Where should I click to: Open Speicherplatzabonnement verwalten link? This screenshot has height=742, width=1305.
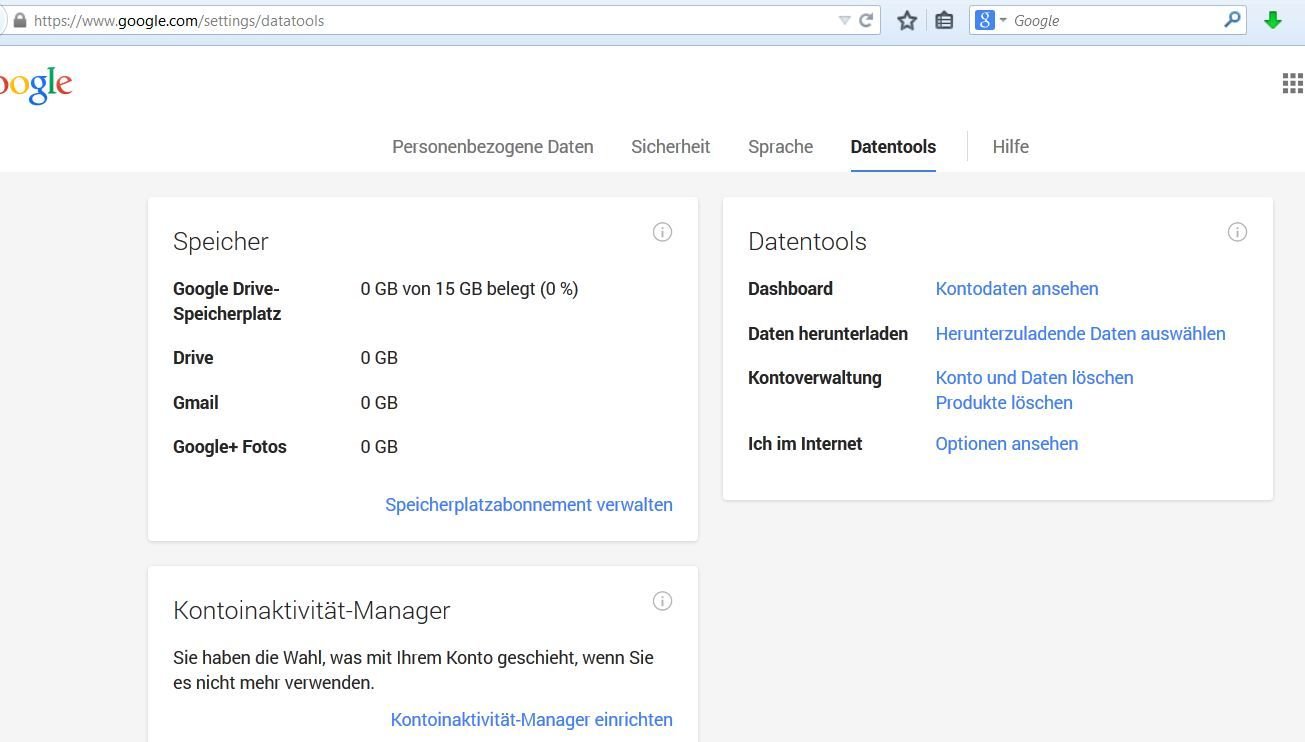(x=529, y=505)
